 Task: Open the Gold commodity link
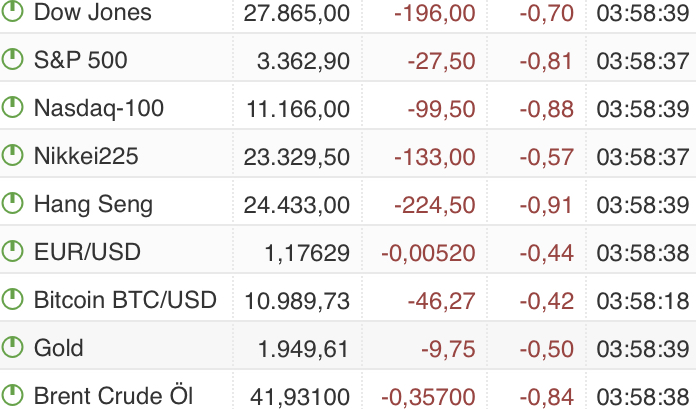coord(58,348)
